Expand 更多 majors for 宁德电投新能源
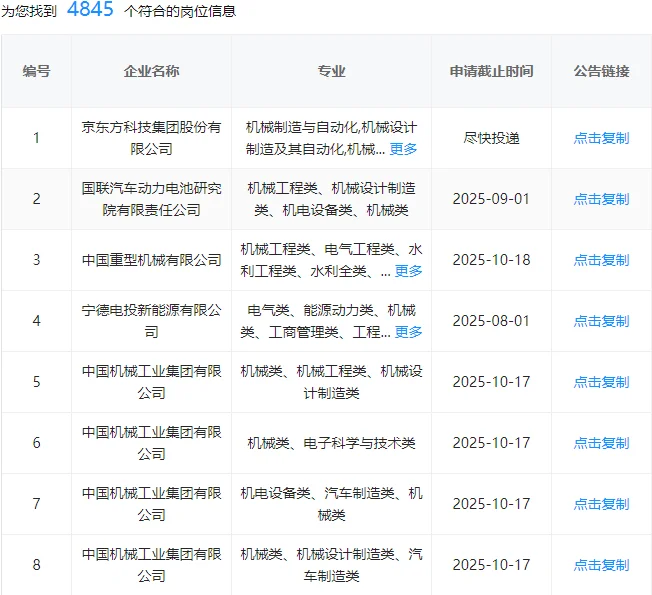 click(x=408, y=332)
